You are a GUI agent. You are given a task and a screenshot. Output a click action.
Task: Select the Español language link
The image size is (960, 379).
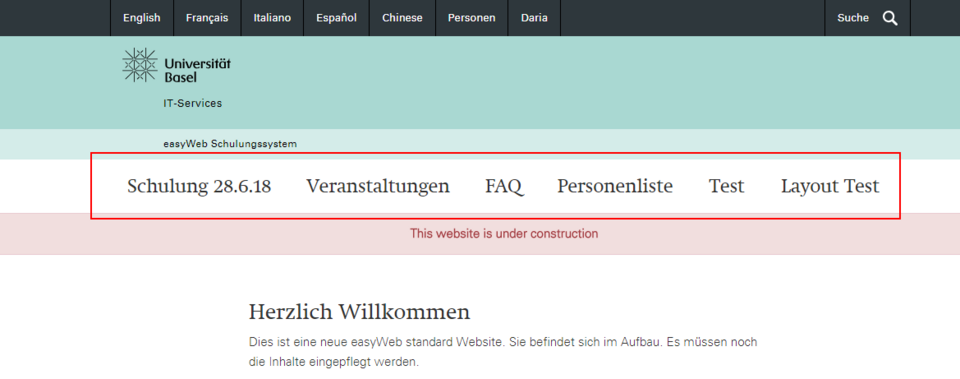(336, 18)
